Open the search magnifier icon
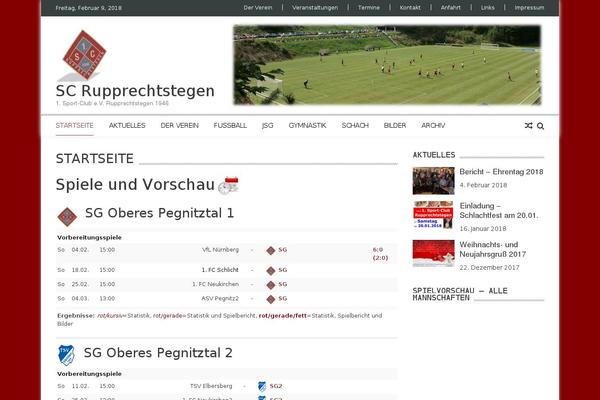 (540, 126)
